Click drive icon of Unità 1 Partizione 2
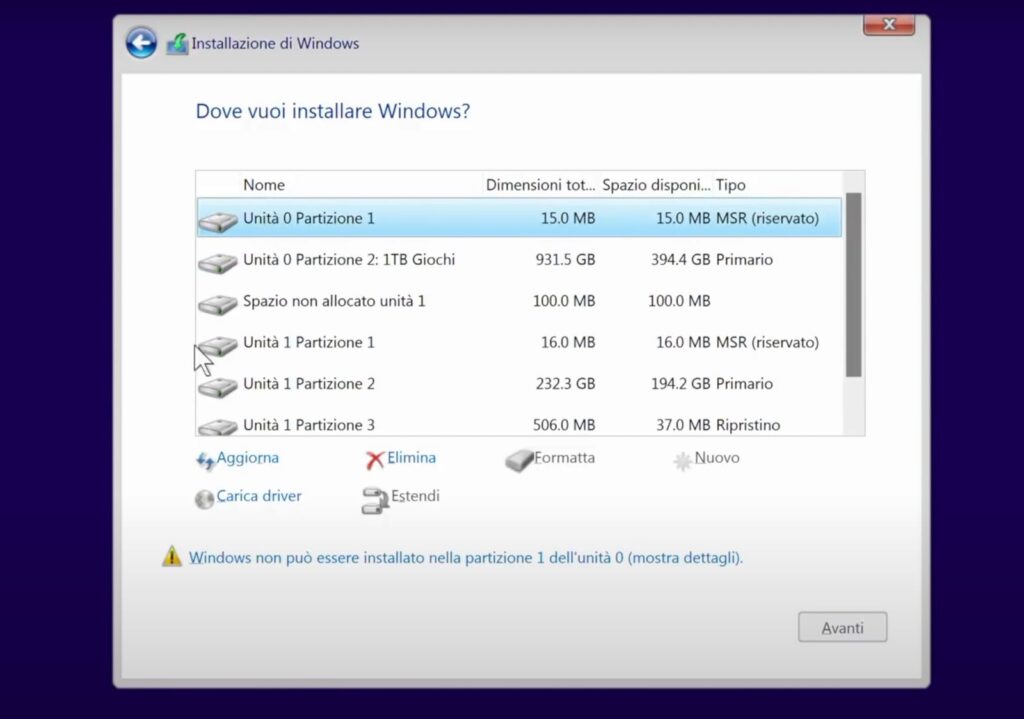 (217, 387)
